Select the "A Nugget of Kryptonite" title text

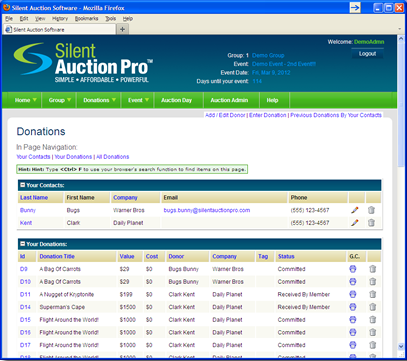67,294
